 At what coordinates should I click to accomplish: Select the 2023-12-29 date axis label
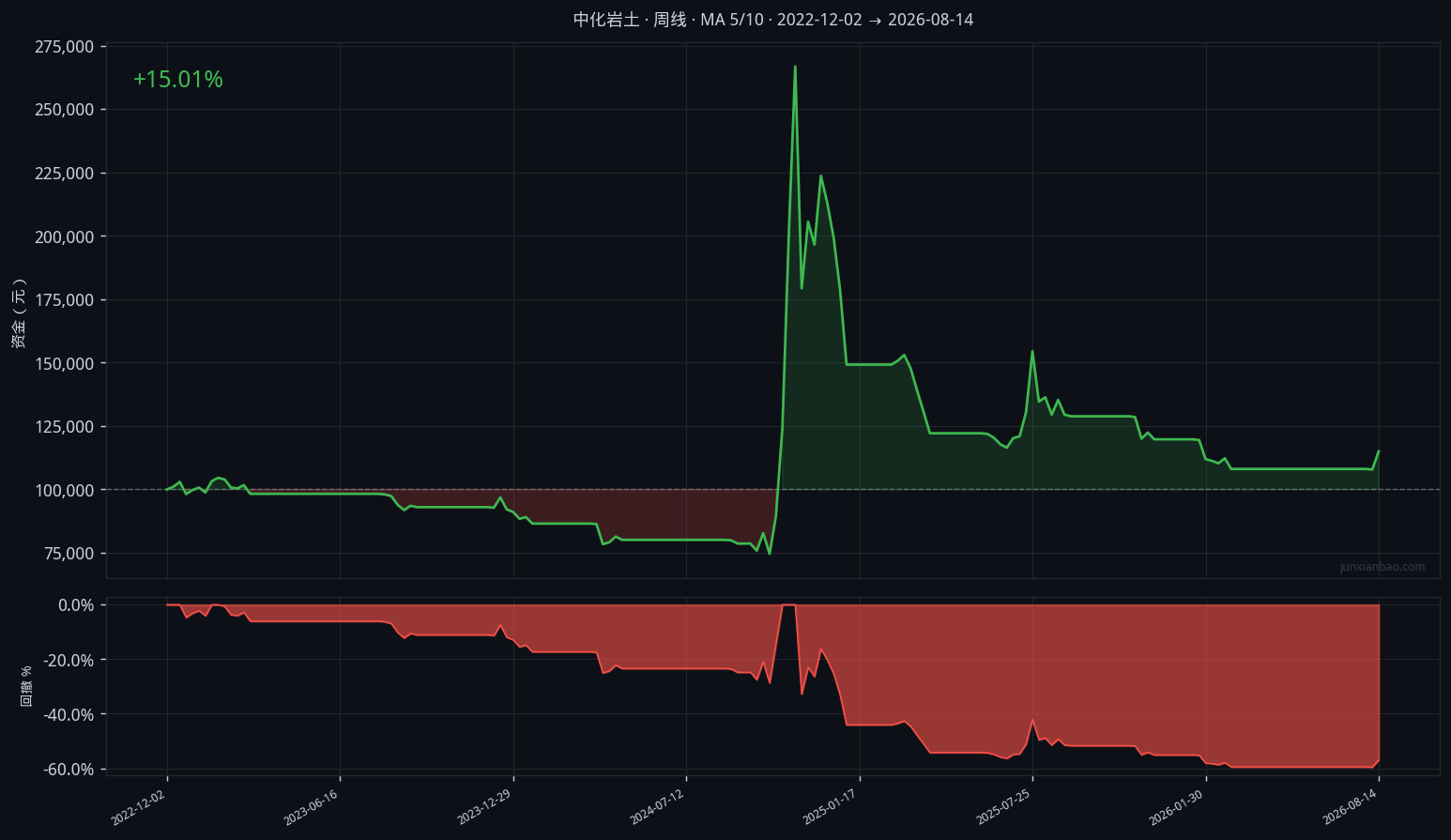[x=484, y=807]
